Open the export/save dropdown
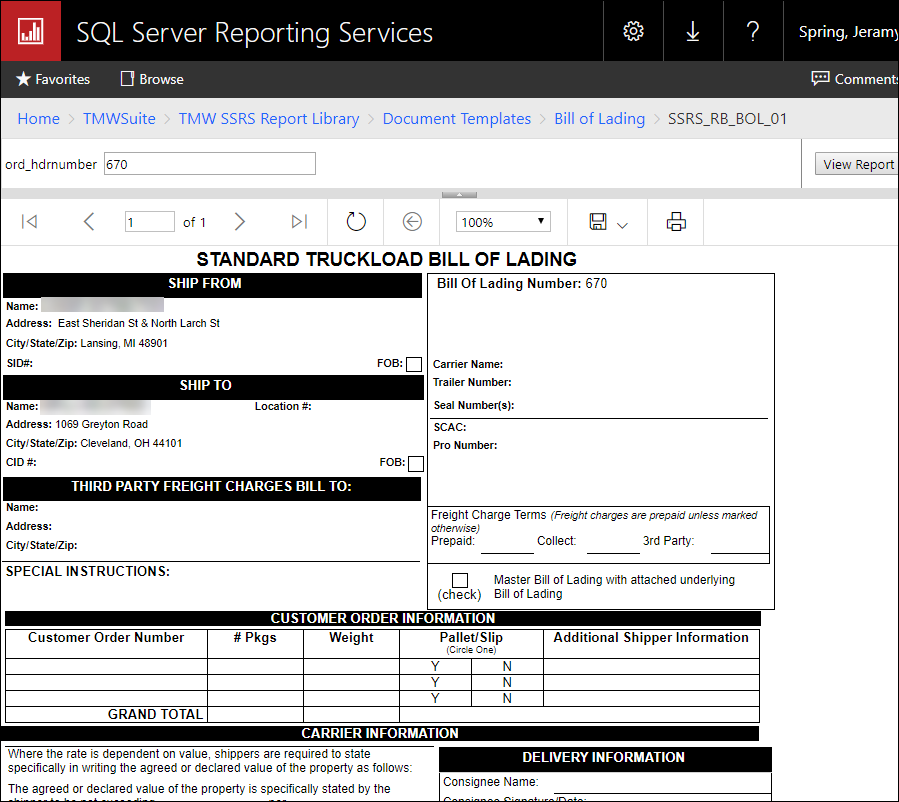 point(606,221)
